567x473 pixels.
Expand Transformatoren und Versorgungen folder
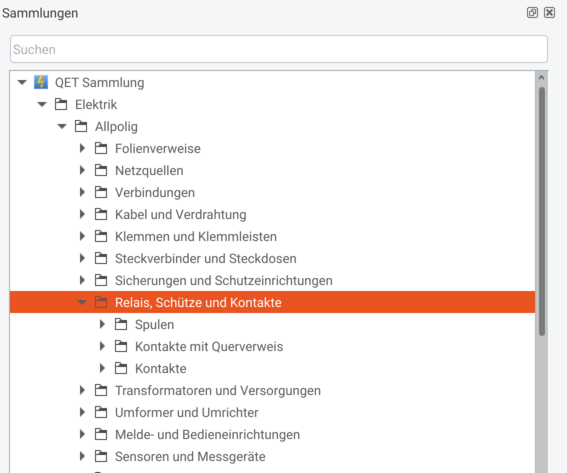pyautogui.click(x=82, y=390)
